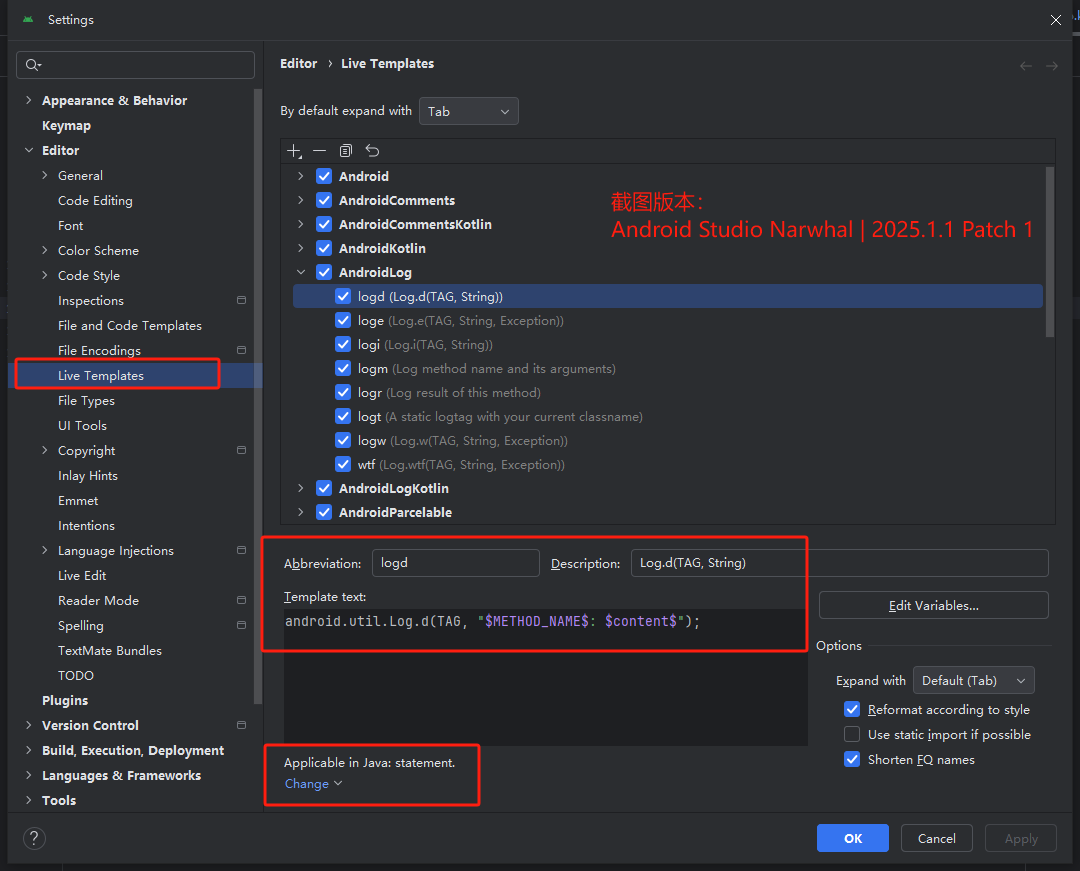The height and width of the screenshot is (871, 1080).
Task: Select the logi template row
Action: click(667, 344)
